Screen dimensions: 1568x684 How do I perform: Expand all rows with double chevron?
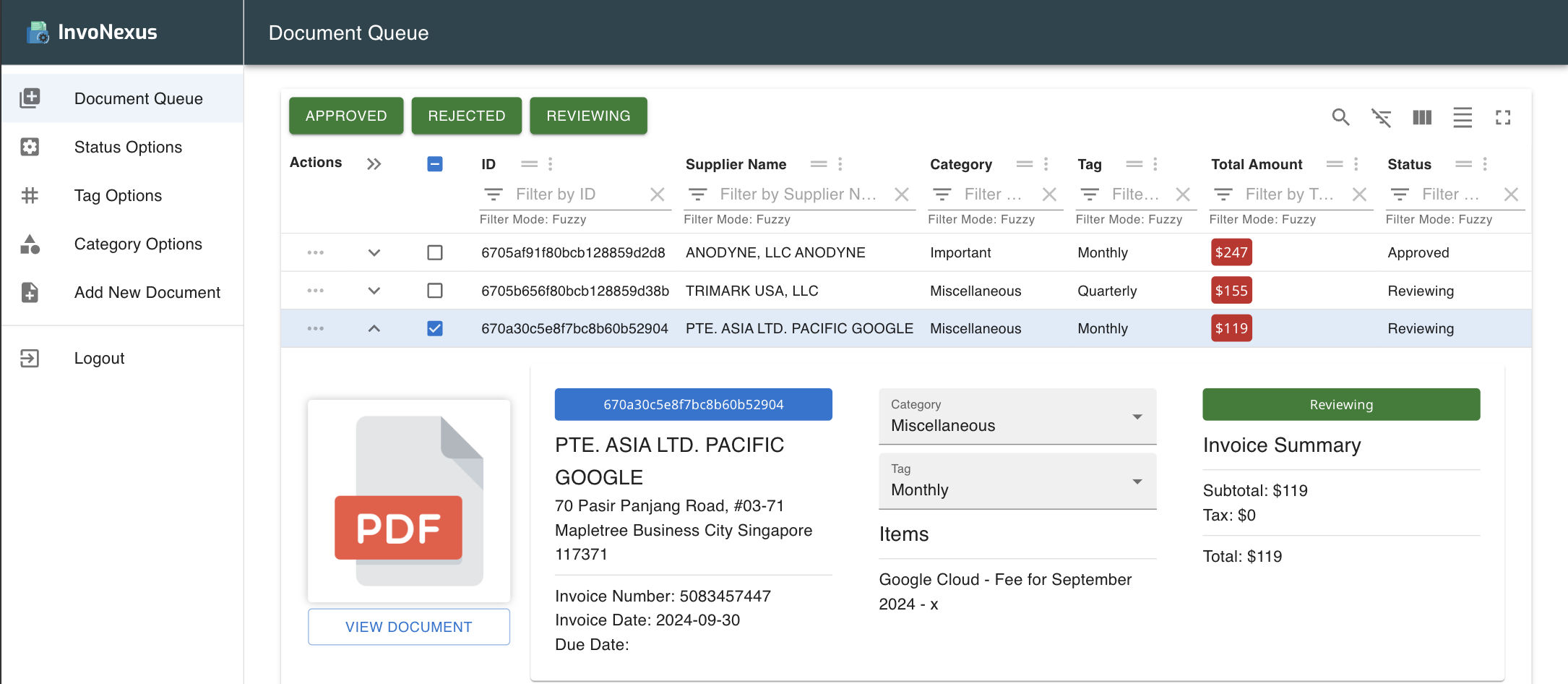[x=374, y=164]
